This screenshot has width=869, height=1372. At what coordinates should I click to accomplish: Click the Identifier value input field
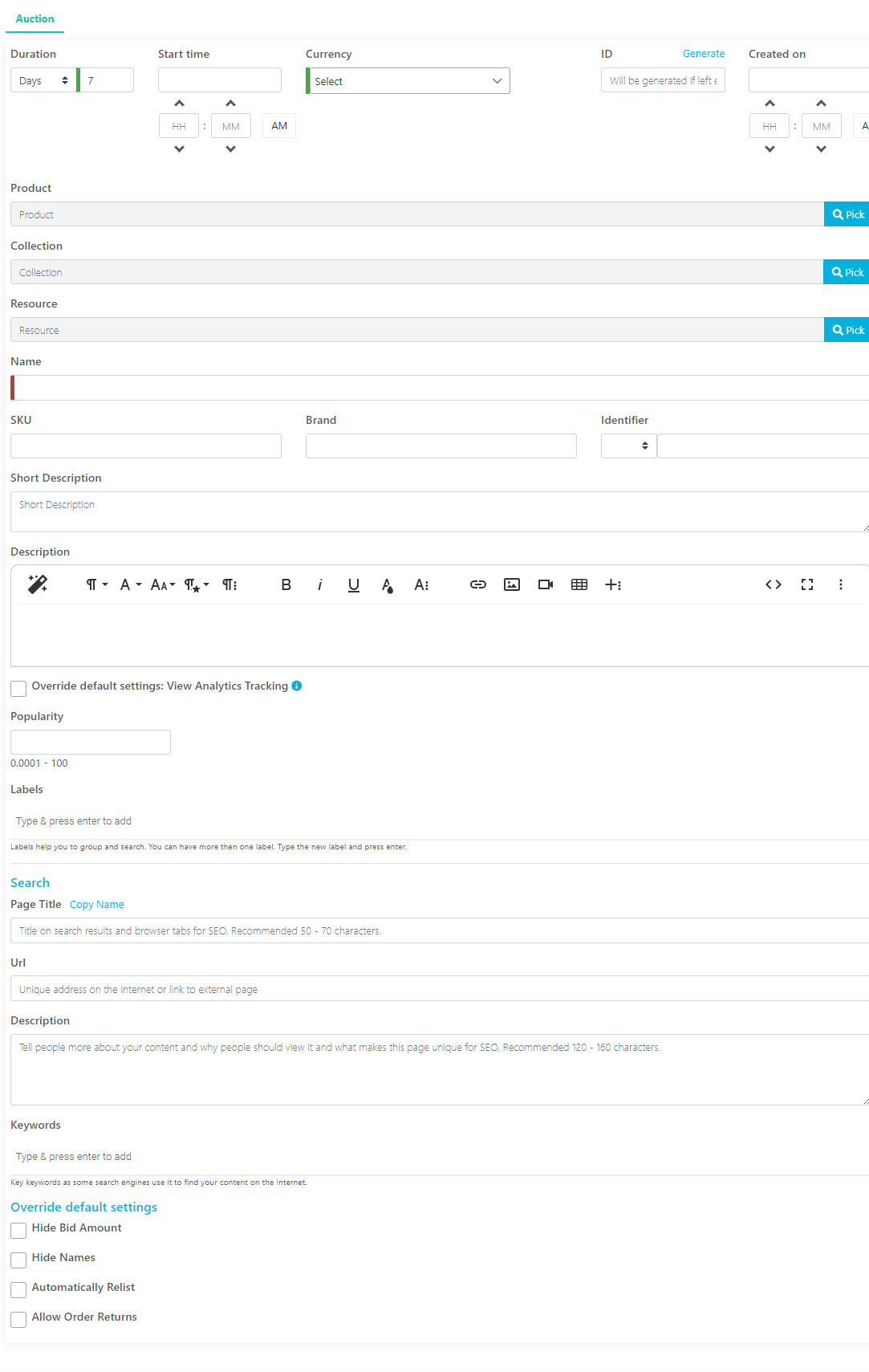(x=763, y=446)
